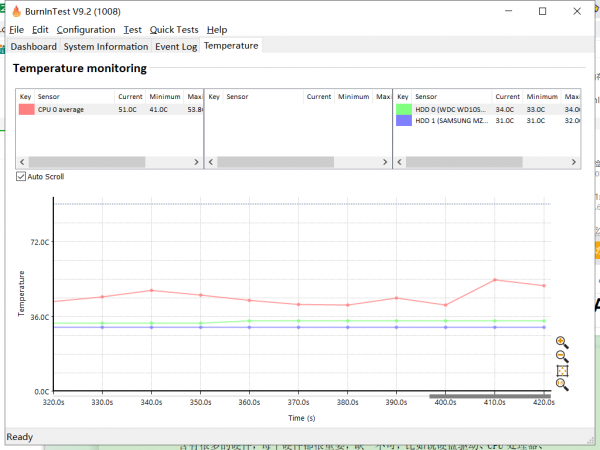The height and width of the screenshot is (450, 600).
Task: Click the HDD panel scroll right arrow
Action: (574, 162)
